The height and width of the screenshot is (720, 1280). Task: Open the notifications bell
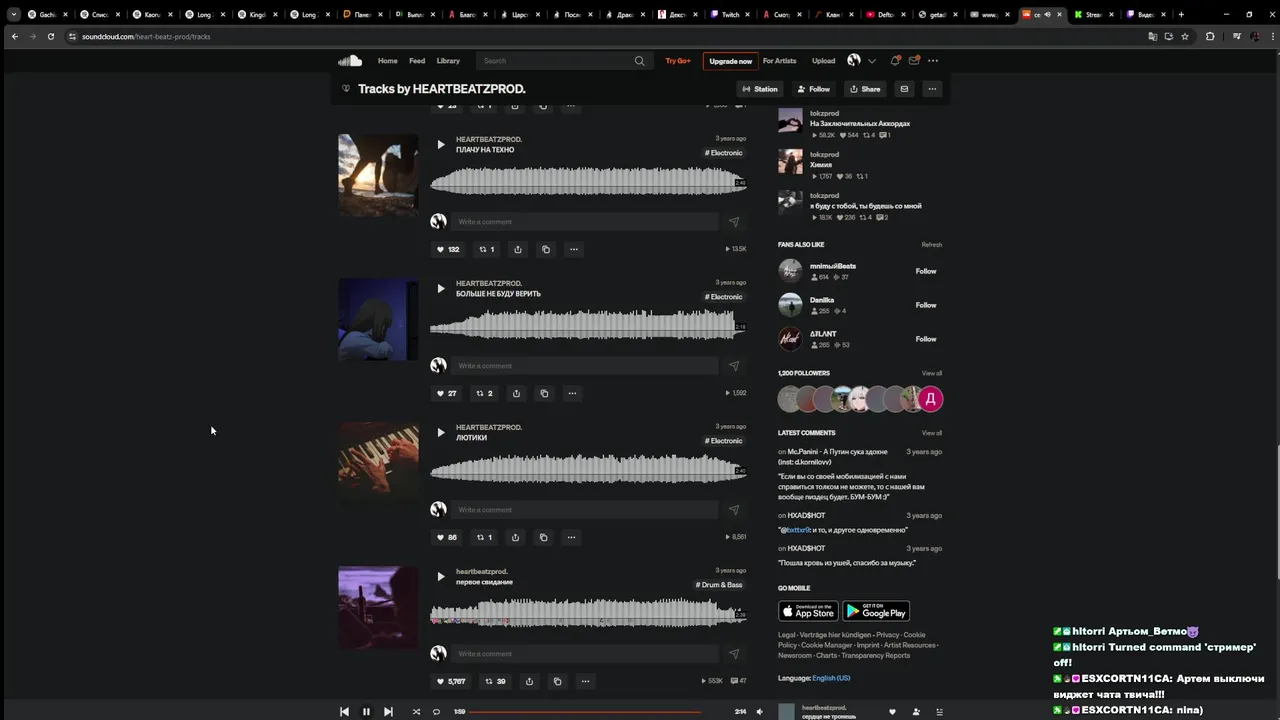pos(895,61)
